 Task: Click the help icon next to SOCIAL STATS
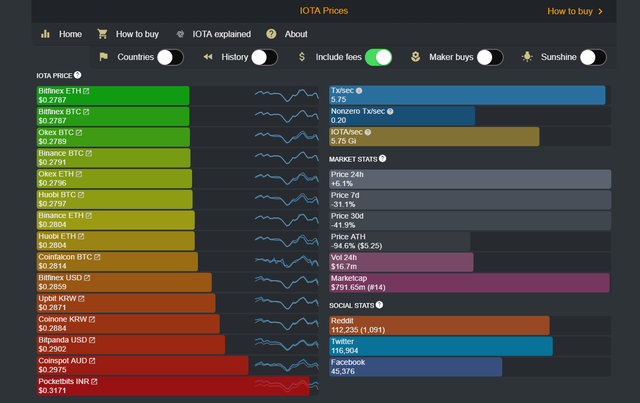coord(379,305)
